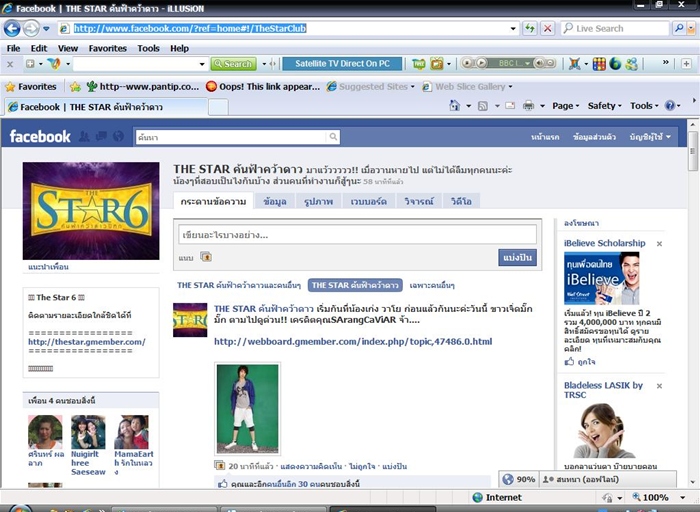Click the green Free TV toolbar icon
Image resolution: width=700 pixels, height=512 pixels.
[x=418, y=64]
